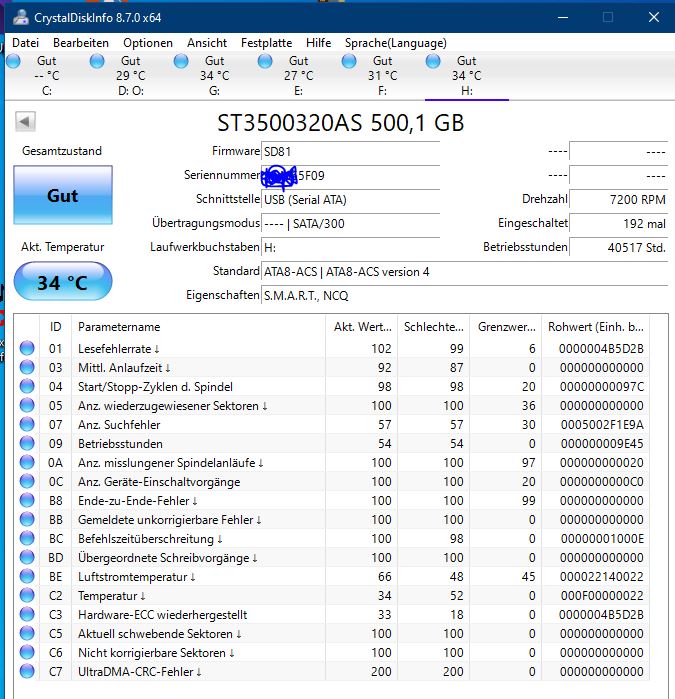Screen dimensions: 675x699
Task: Open the Optionen menu
Action: 148,43
